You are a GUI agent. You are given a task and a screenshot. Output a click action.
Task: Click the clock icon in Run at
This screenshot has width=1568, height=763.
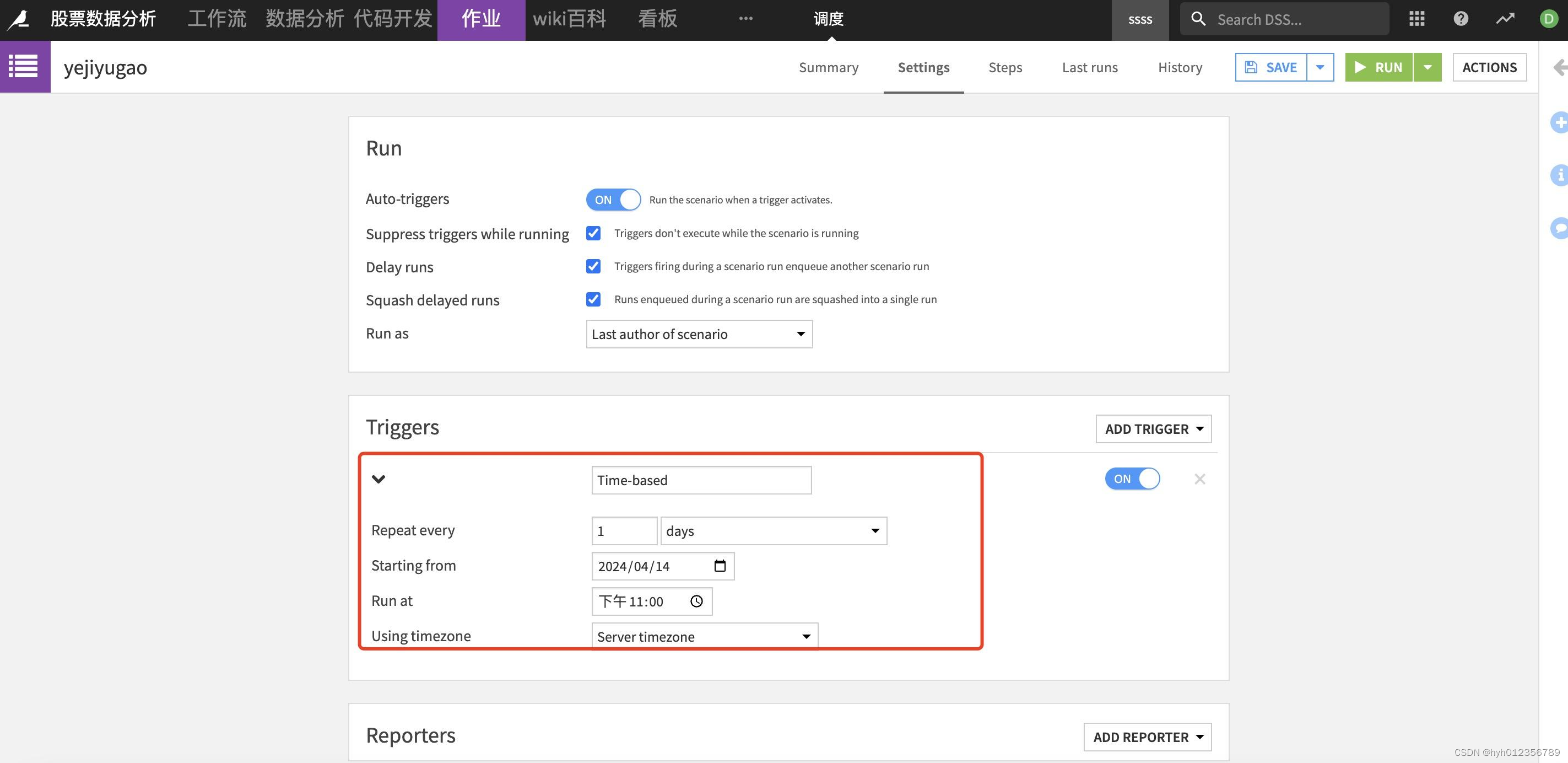[x=696, y=601]
